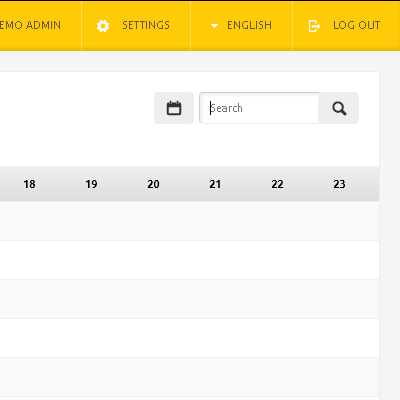Image resolution: width=400 pixels, height=400 pixels.
Task: Focus the Search text field
Action: [259, 108]
